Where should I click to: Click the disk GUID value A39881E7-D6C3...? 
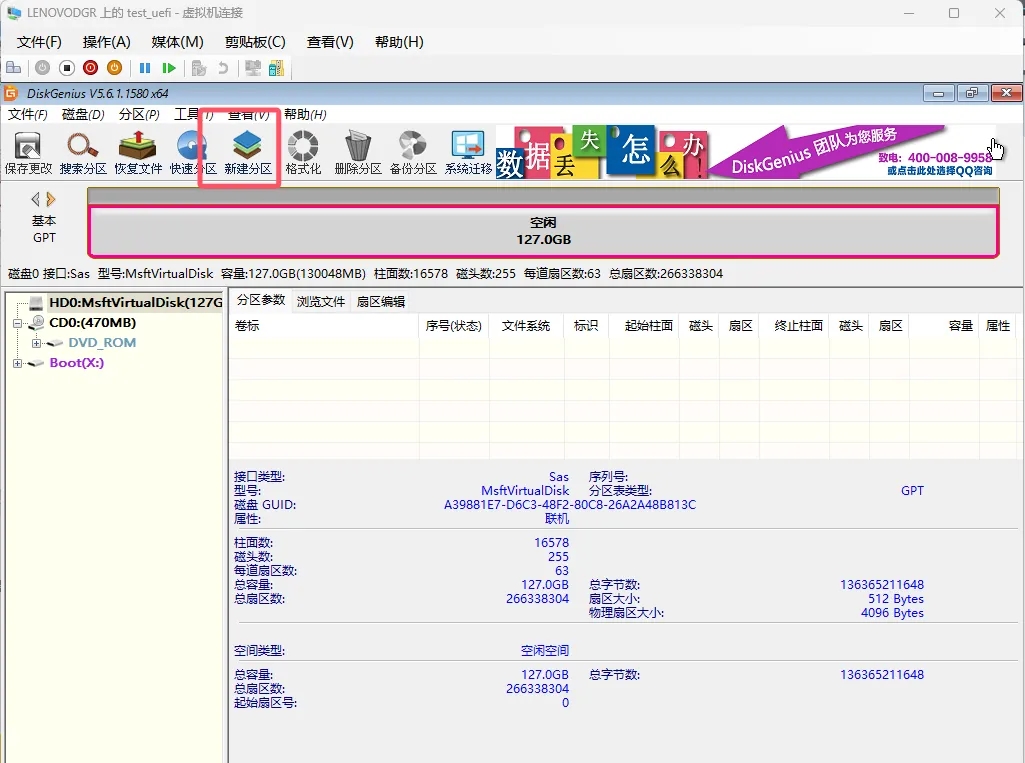click(x=569, y=505)
